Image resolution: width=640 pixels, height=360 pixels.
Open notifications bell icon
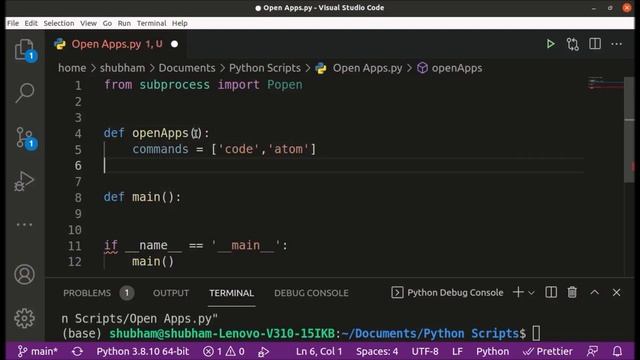tap(617, 351)
